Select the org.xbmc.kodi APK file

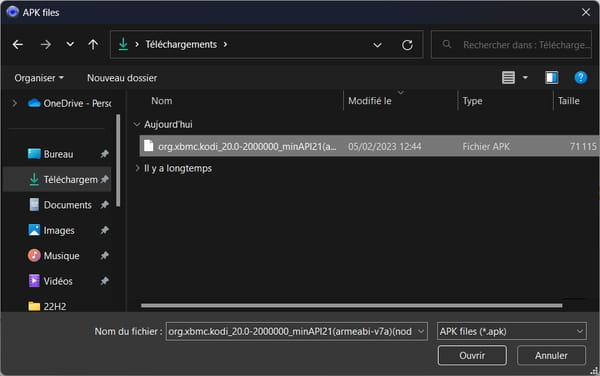(369, 146)
